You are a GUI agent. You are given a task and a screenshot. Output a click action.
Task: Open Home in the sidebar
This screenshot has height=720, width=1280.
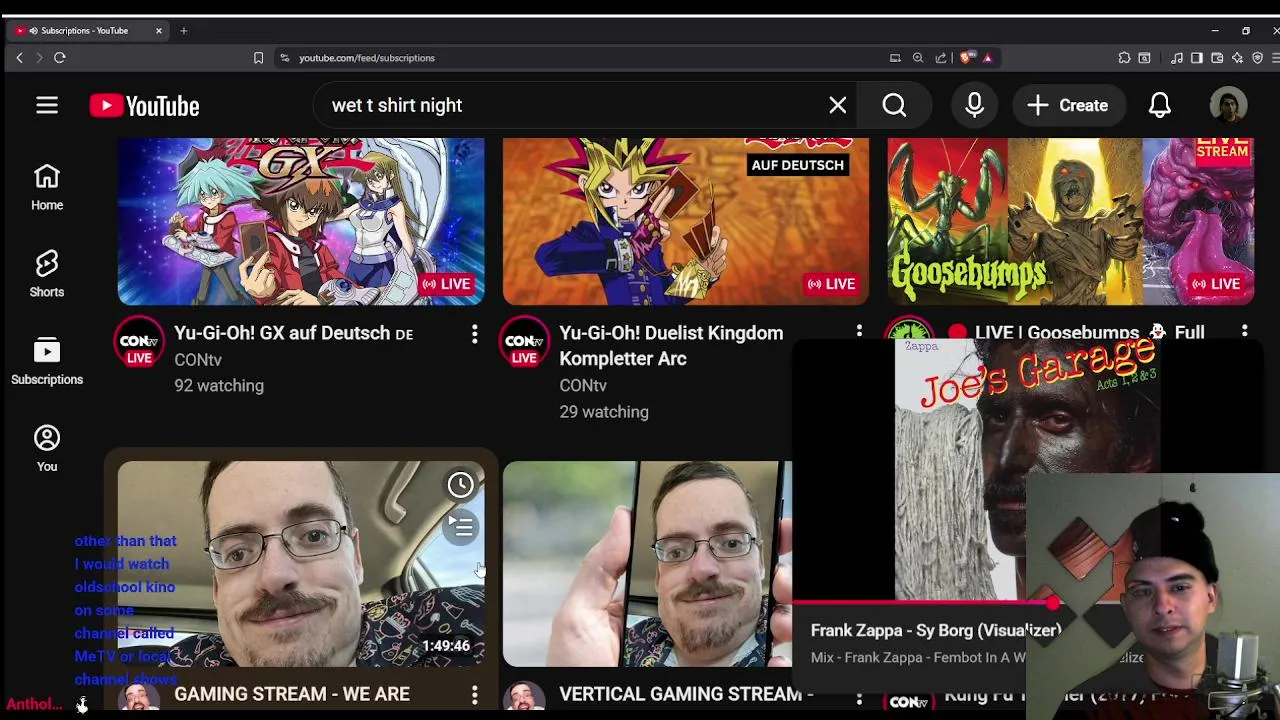[x=47, y=187]
